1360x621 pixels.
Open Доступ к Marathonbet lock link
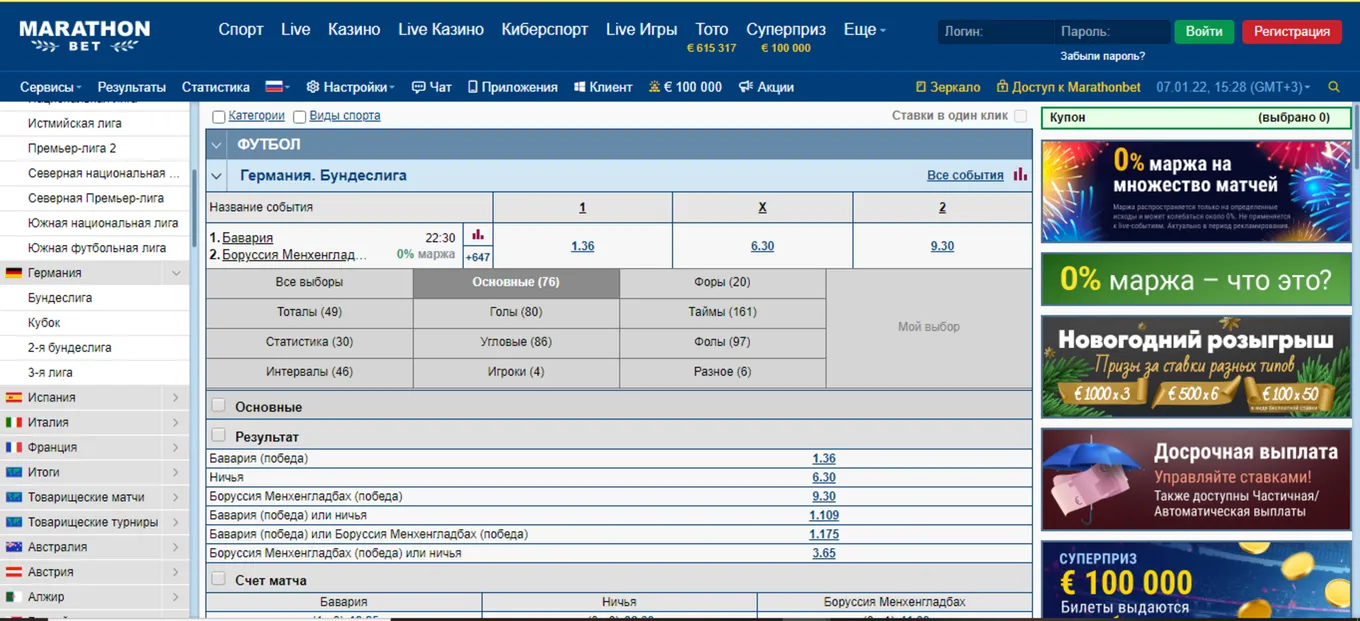[1068, 87]
